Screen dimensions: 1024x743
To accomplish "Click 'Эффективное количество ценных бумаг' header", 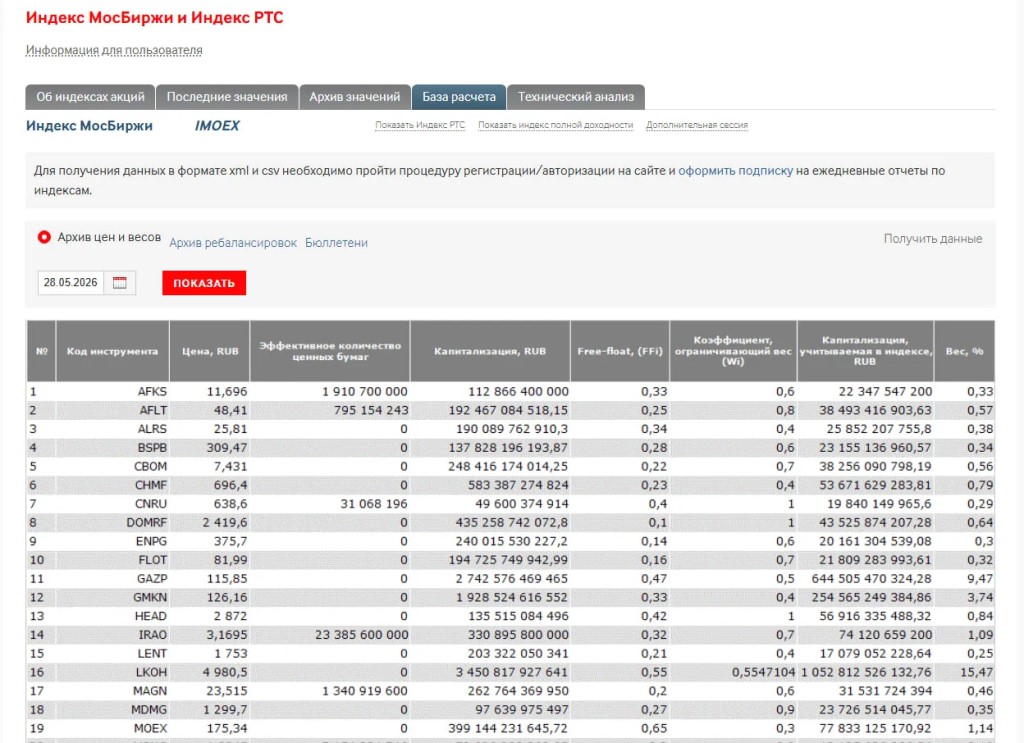I will [x=330, y=351].
